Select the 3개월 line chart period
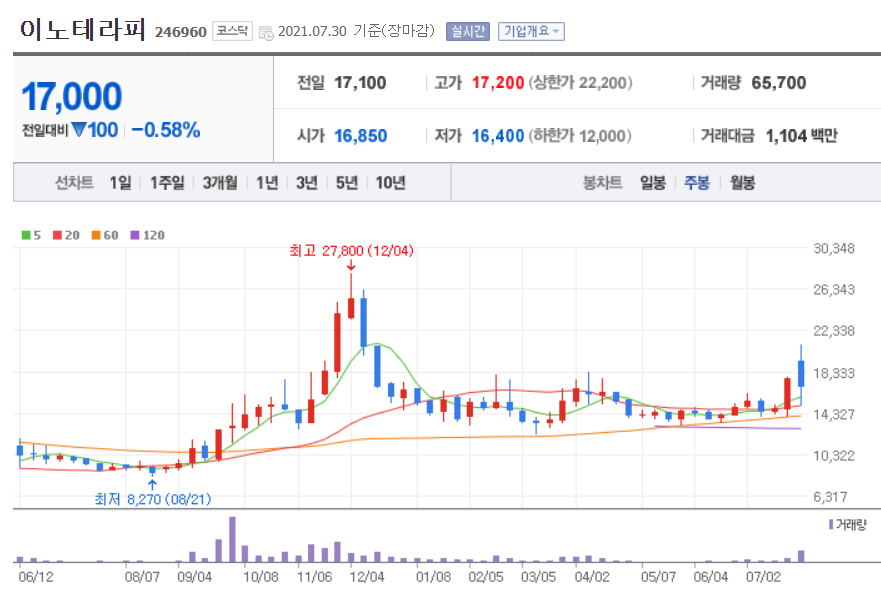881x600 pixels. point(220,183)
